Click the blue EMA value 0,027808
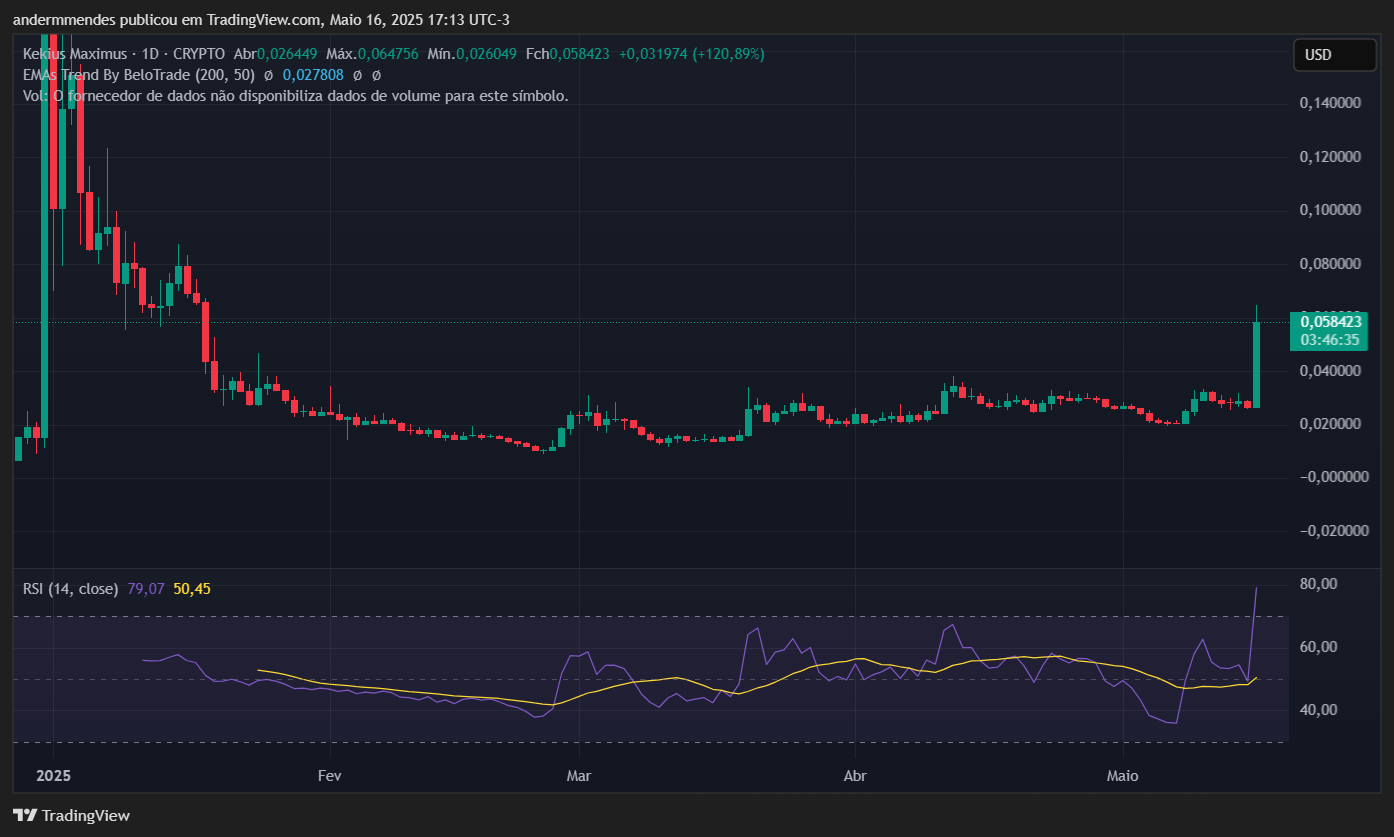The image size is (1394, 837). [313, 75]
